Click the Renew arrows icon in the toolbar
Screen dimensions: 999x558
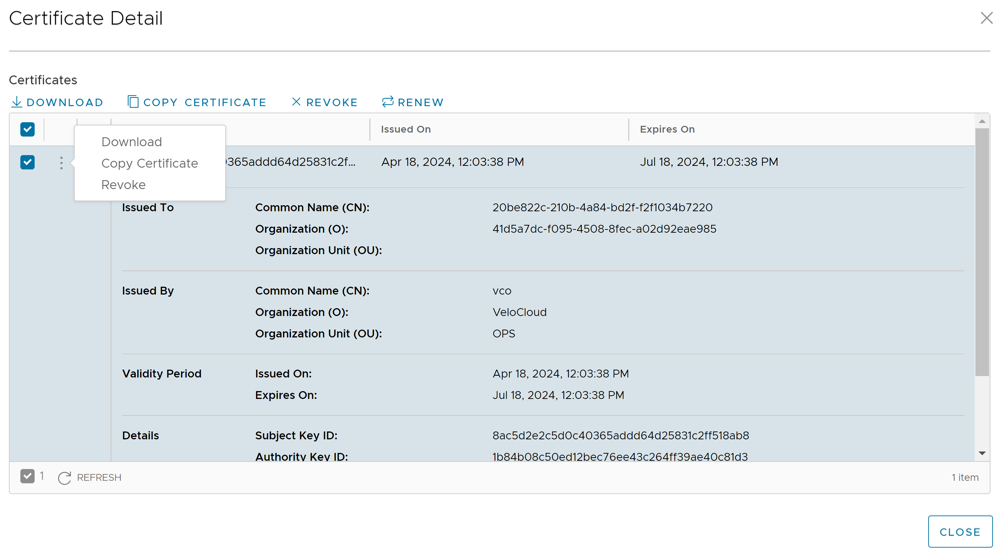tap(387, 102)
